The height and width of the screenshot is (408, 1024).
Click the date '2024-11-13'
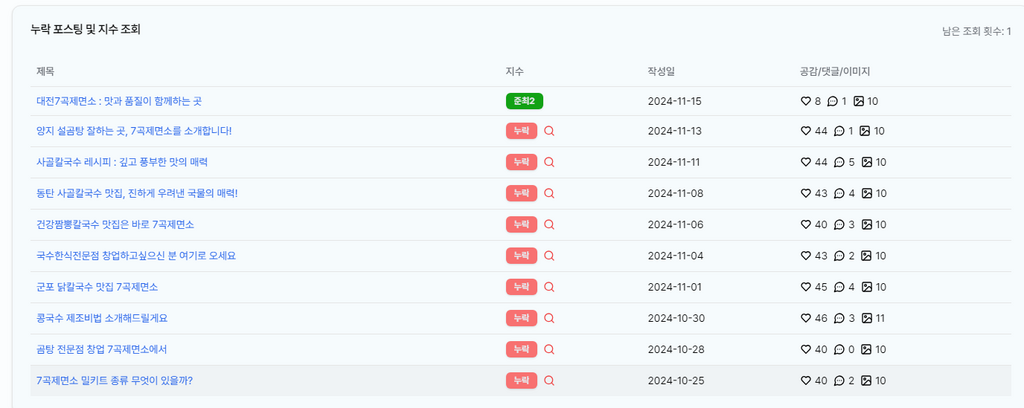click(x=675, y=131)
